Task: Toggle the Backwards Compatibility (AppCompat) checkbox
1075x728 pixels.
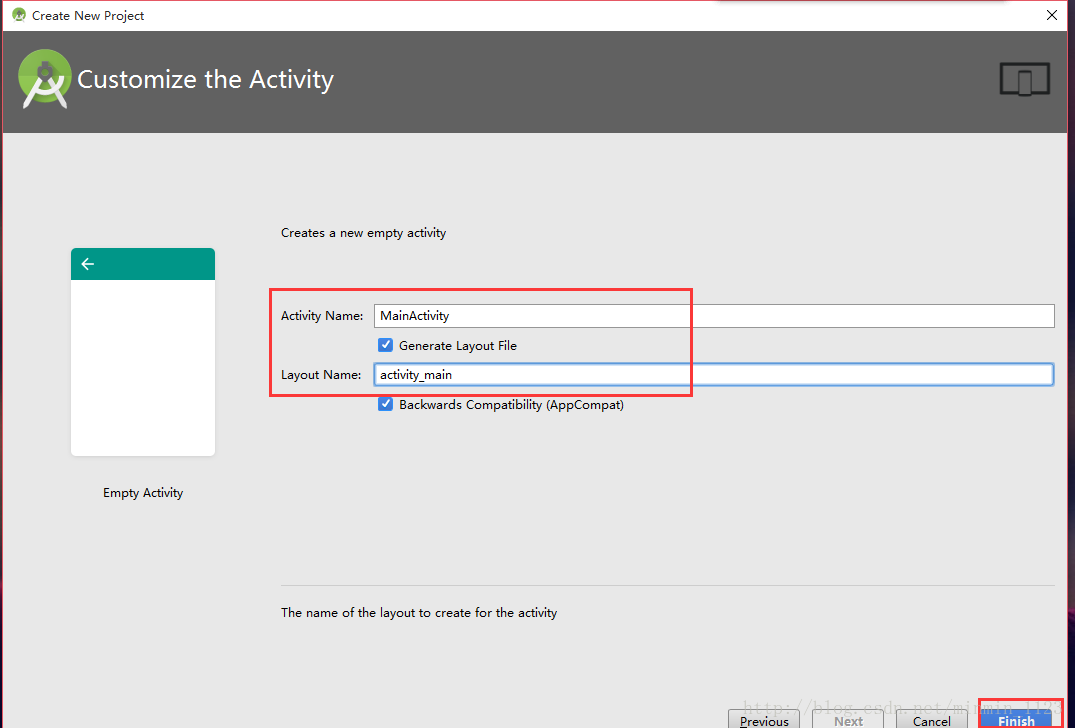Action: tap(385, 404)
